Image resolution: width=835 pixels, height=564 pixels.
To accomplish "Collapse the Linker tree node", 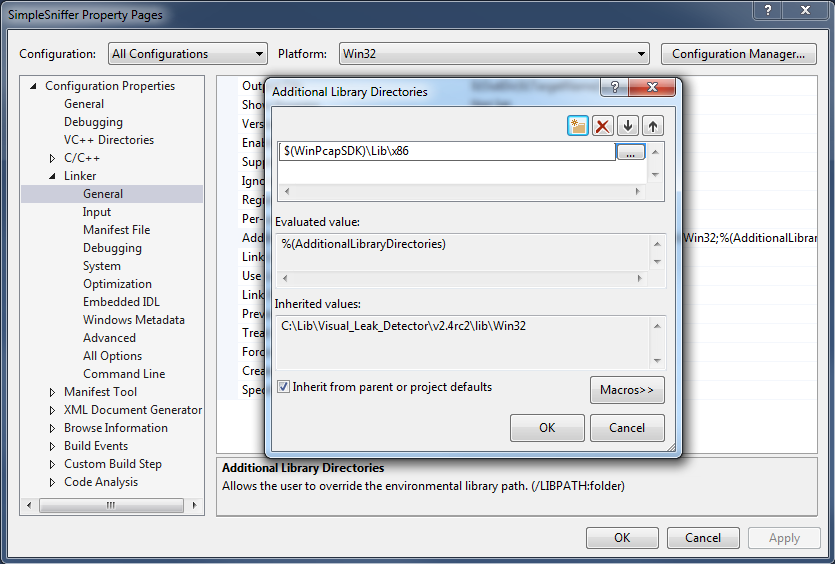I will coord(52,176).
